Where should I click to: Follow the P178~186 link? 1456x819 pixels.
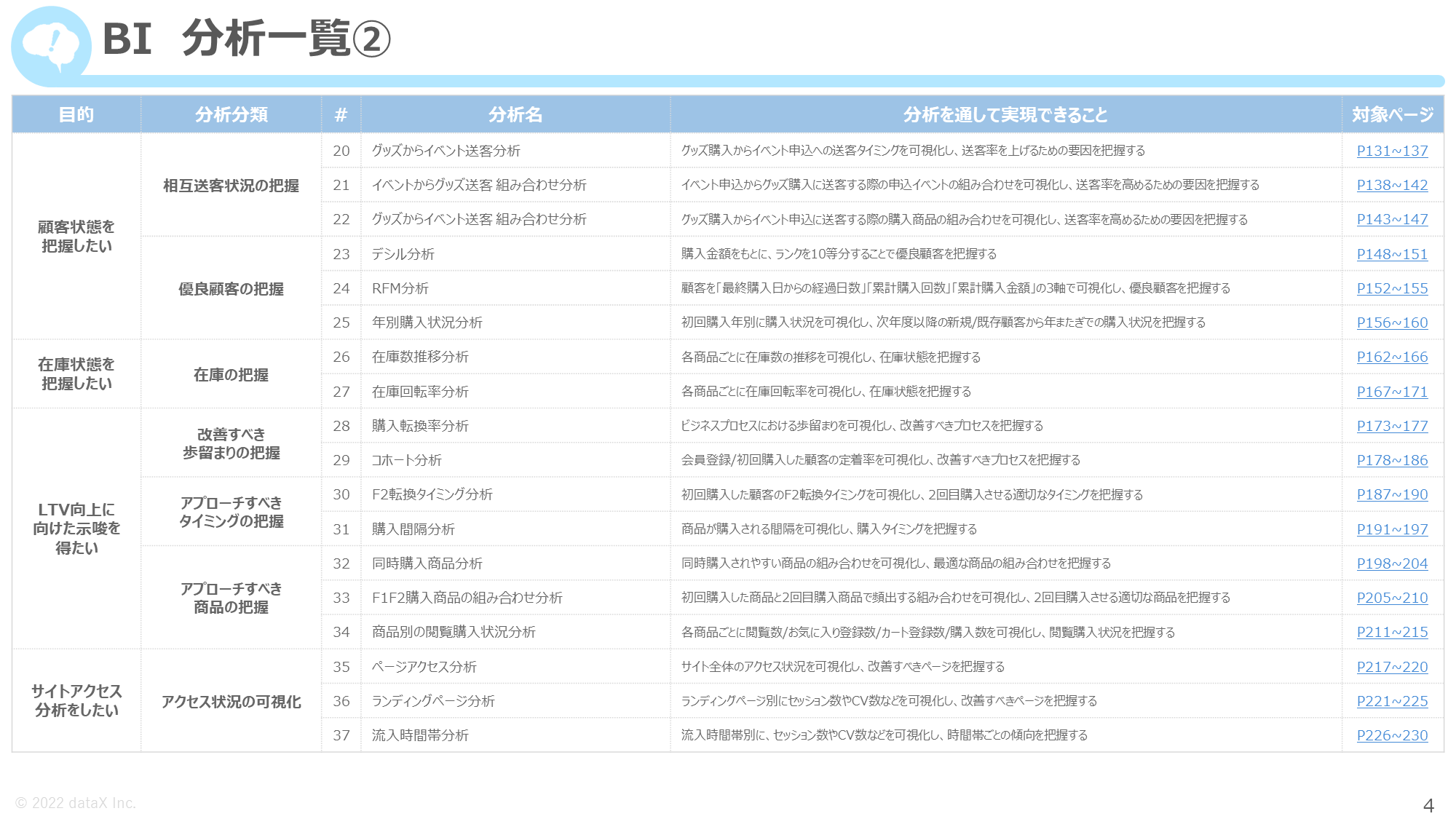point(1392,460)
